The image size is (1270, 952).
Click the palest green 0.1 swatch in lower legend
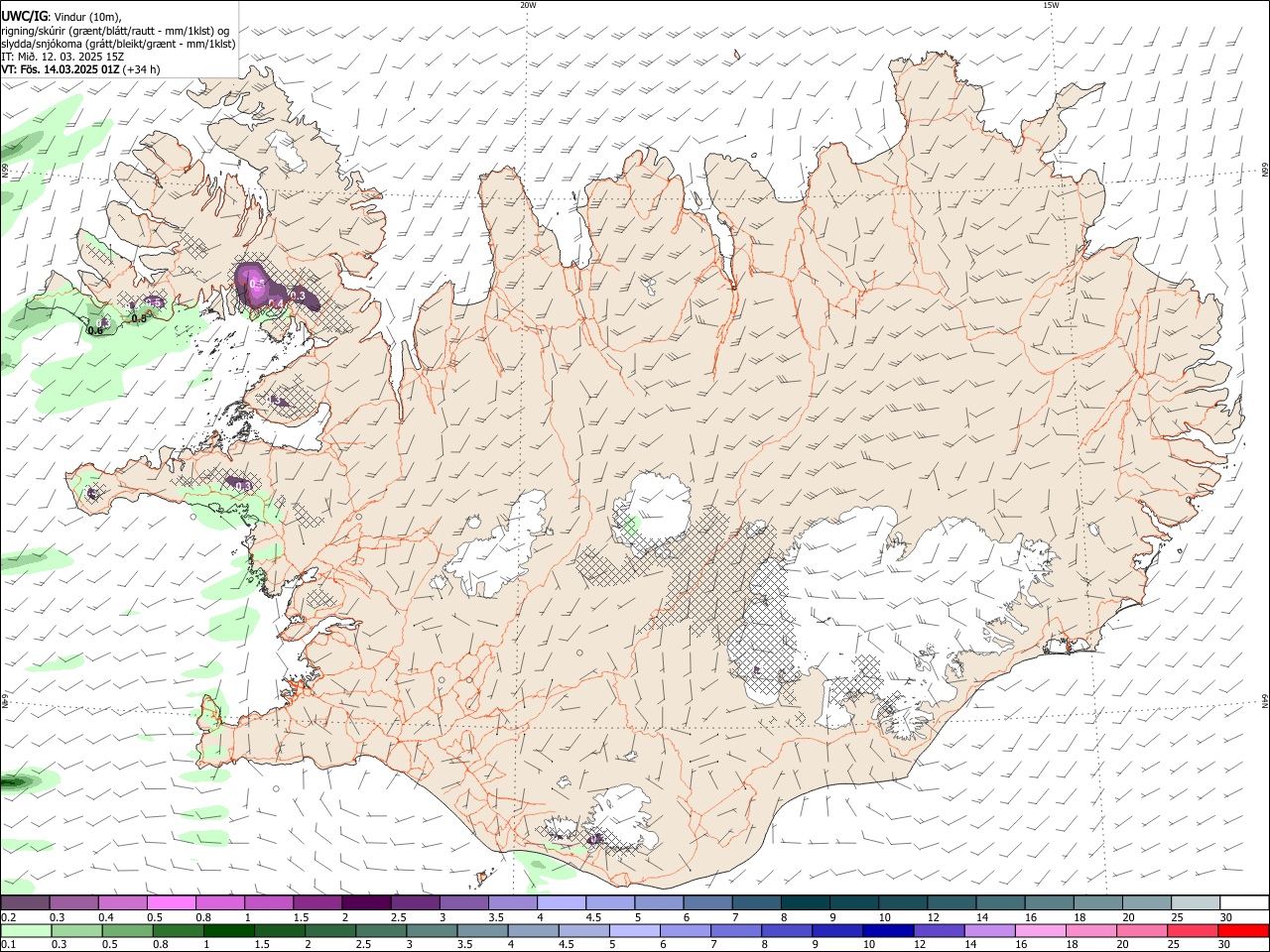click(26, 930)
